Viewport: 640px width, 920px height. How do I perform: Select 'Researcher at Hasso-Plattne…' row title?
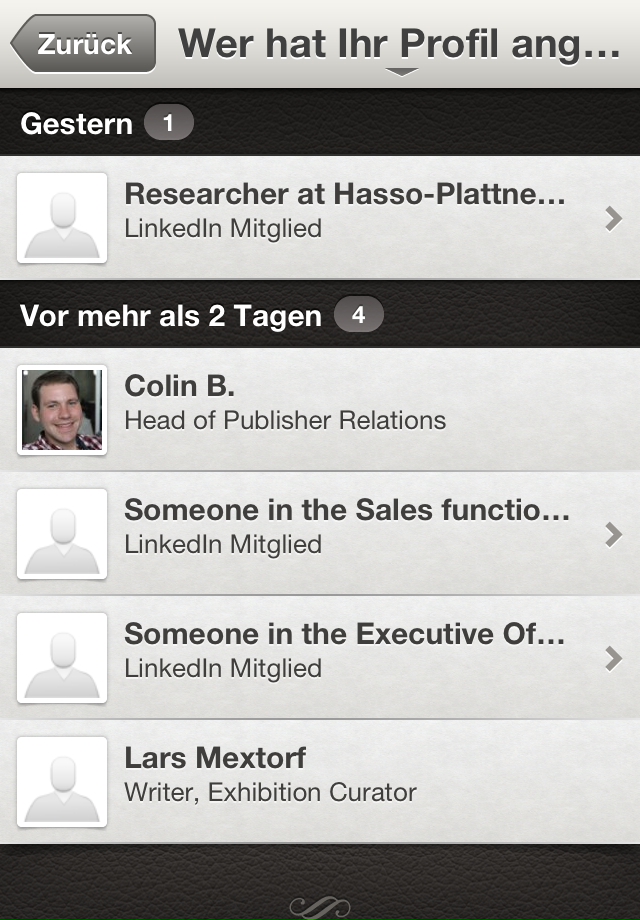pos(345,194)
